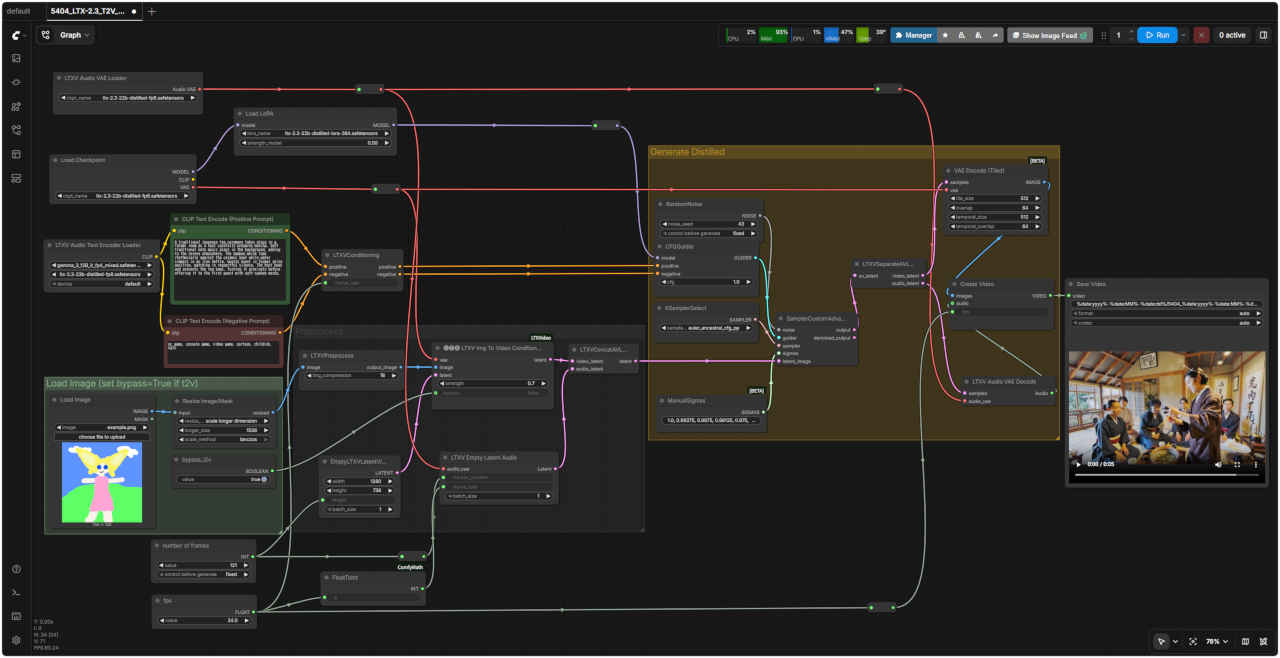Click the subgraph breadcrumb icon beside Graph

(x=46, y=35)
